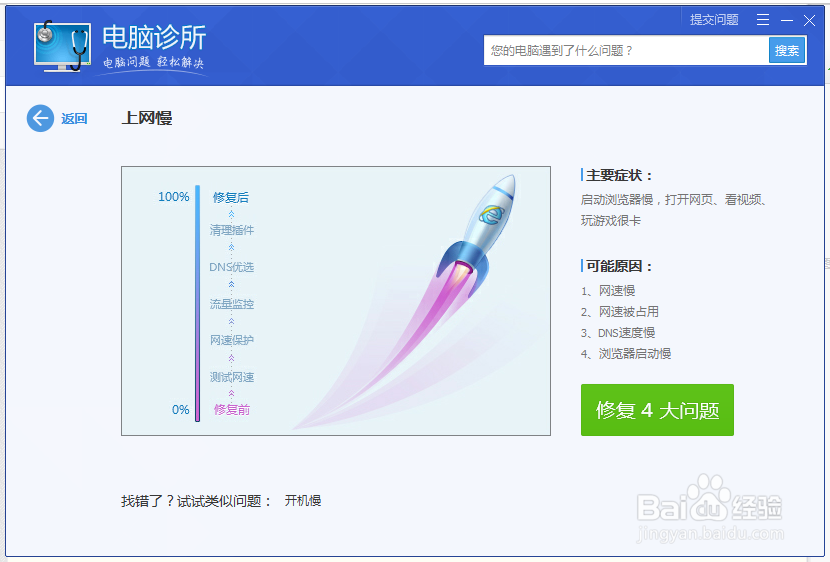Click reason 4、浏览器启动慢
This screenshot has width=830, height=562.
click(626, 354)
